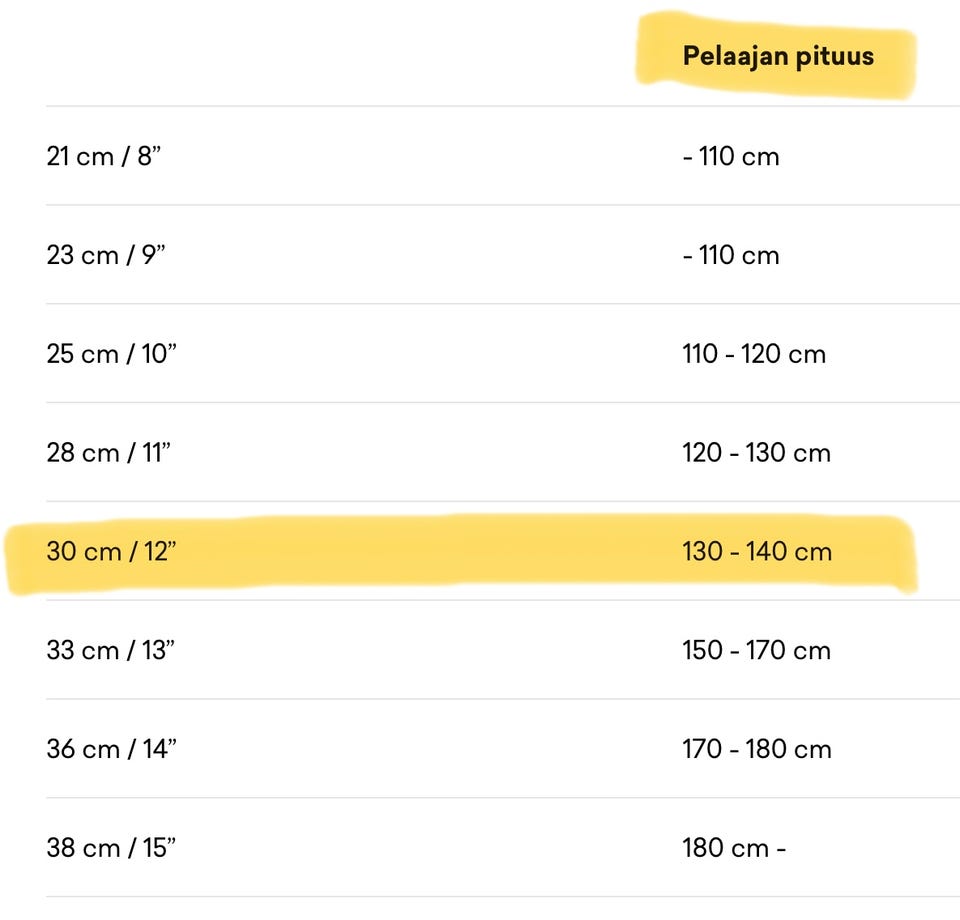
Task: Click the 110 - 120 cm height value
Action: (754, 354)
